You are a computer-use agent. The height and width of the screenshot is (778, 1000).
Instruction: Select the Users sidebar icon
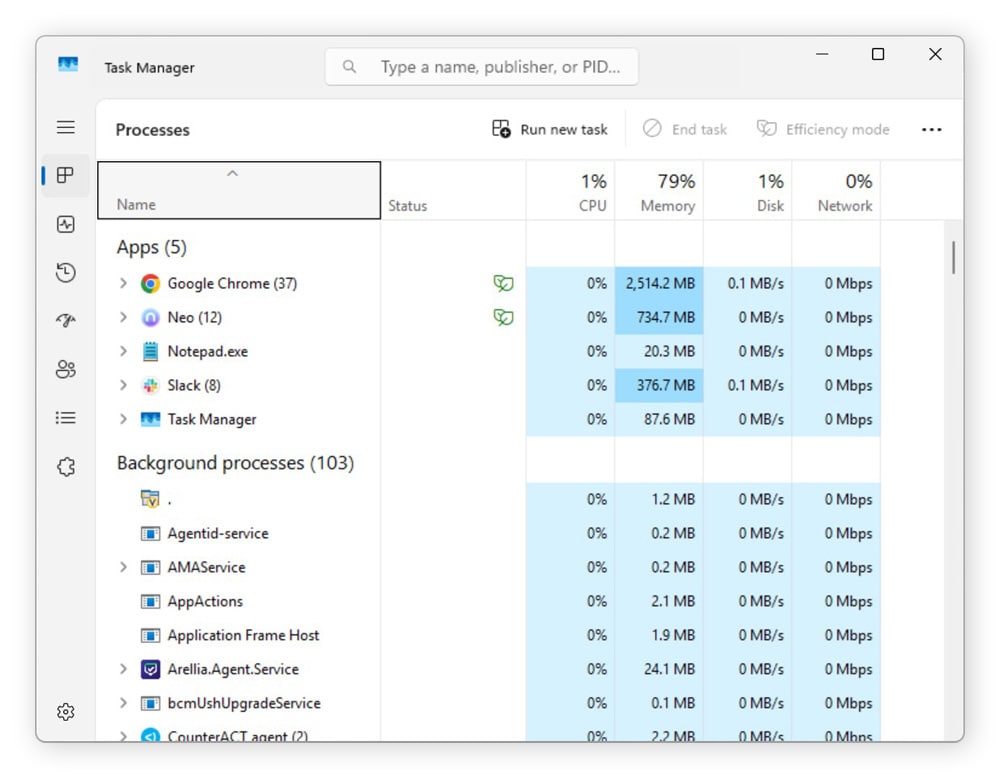point(65,369)
